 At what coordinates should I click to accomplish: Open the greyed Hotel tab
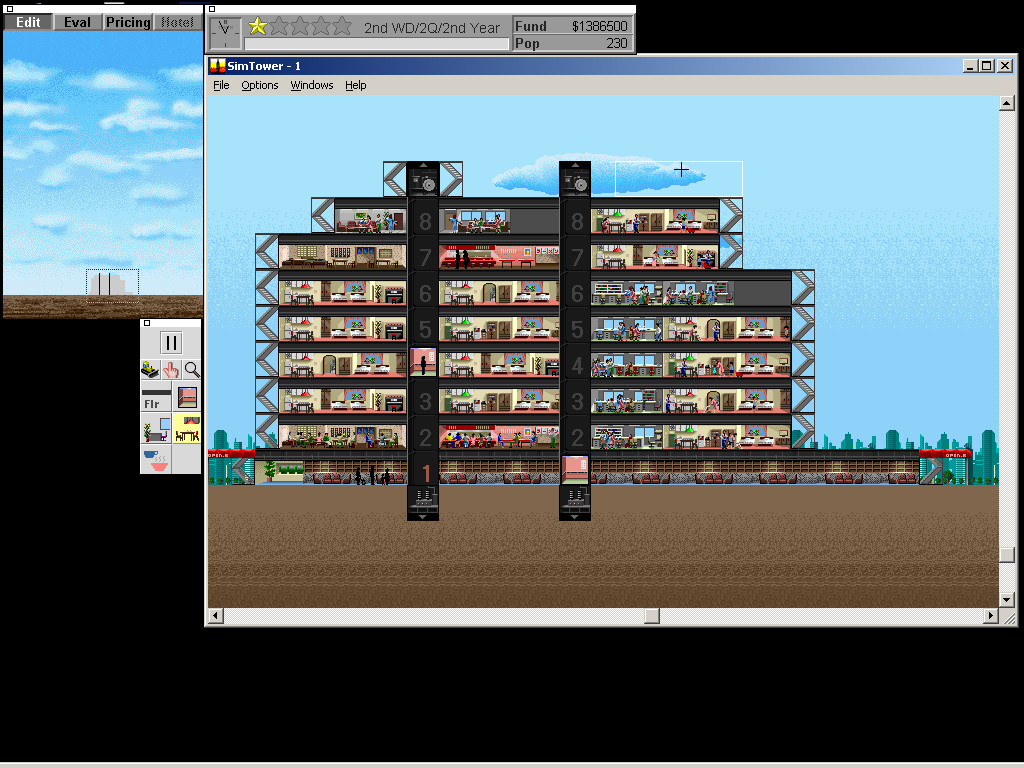178,22
